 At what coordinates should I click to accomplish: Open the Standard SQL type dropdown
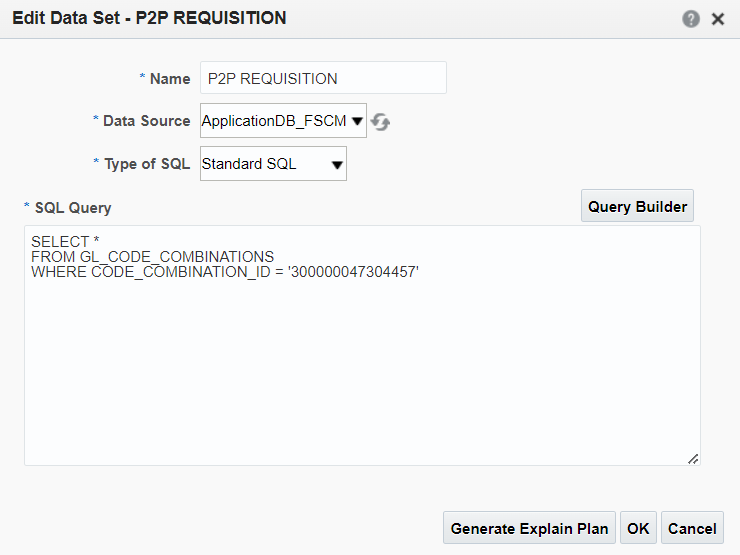pos(273,164)
